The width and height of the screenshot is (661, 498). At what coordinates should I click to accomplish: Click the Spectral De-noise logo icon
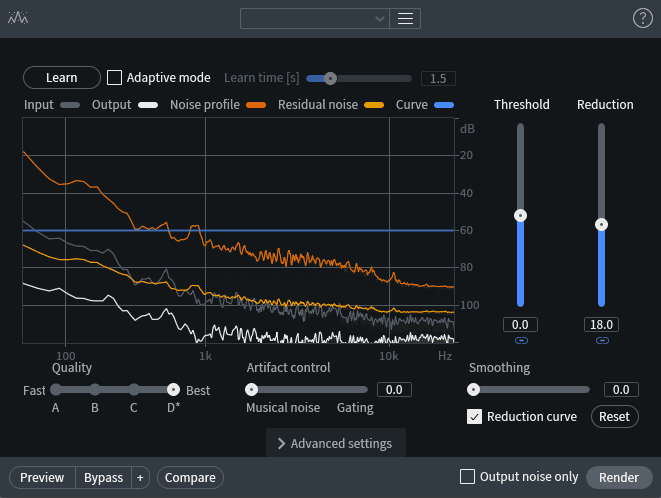[18, 18]
